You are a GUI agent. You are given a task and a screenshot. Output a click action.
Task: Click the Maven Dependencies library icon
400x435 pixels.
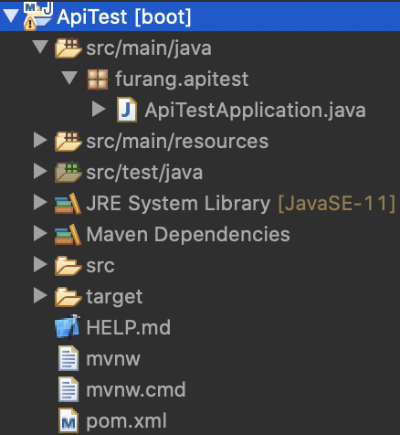68,234
